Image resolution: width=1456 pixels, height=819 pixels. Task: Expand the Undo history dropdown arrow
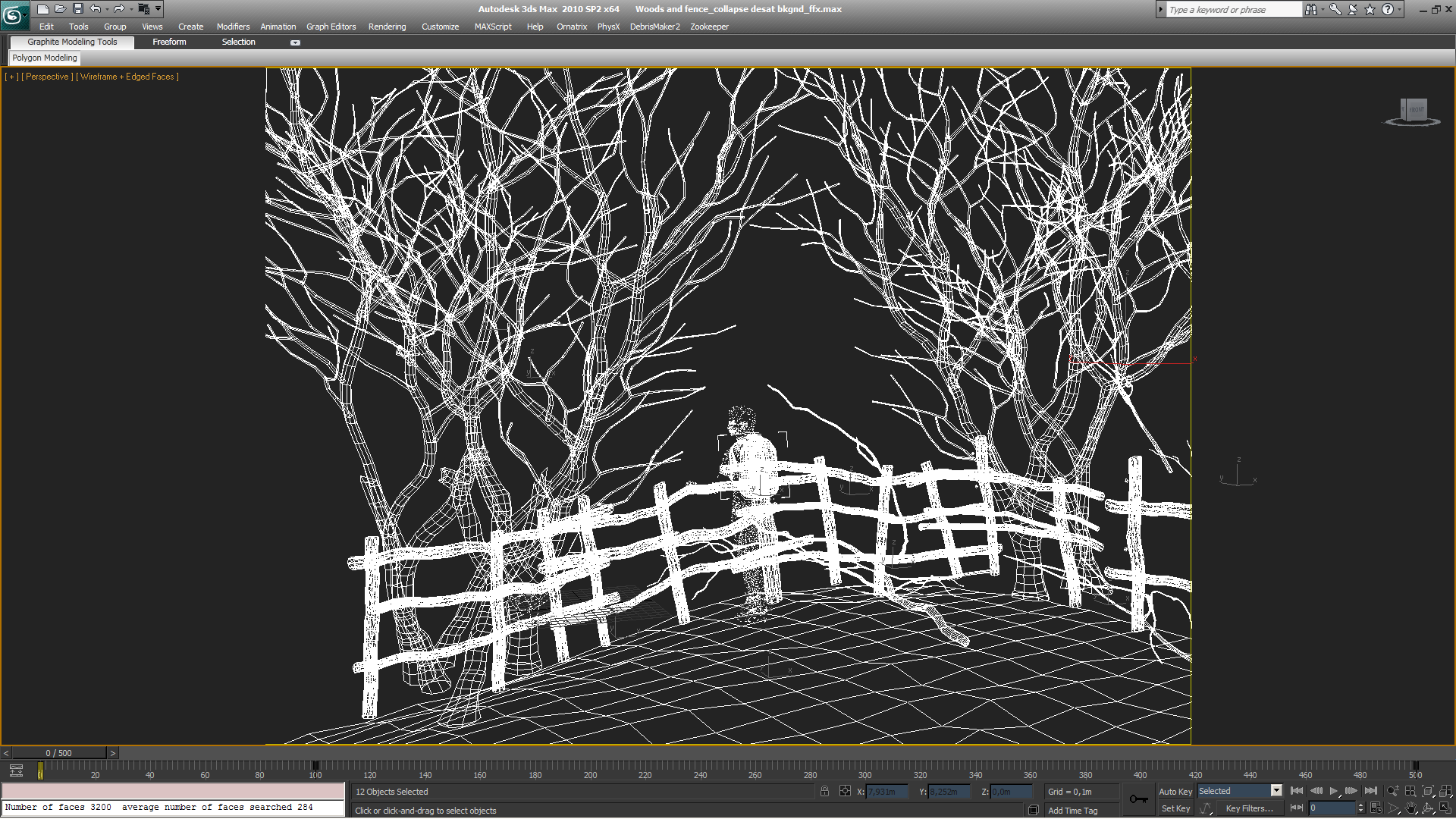(107, 9)
